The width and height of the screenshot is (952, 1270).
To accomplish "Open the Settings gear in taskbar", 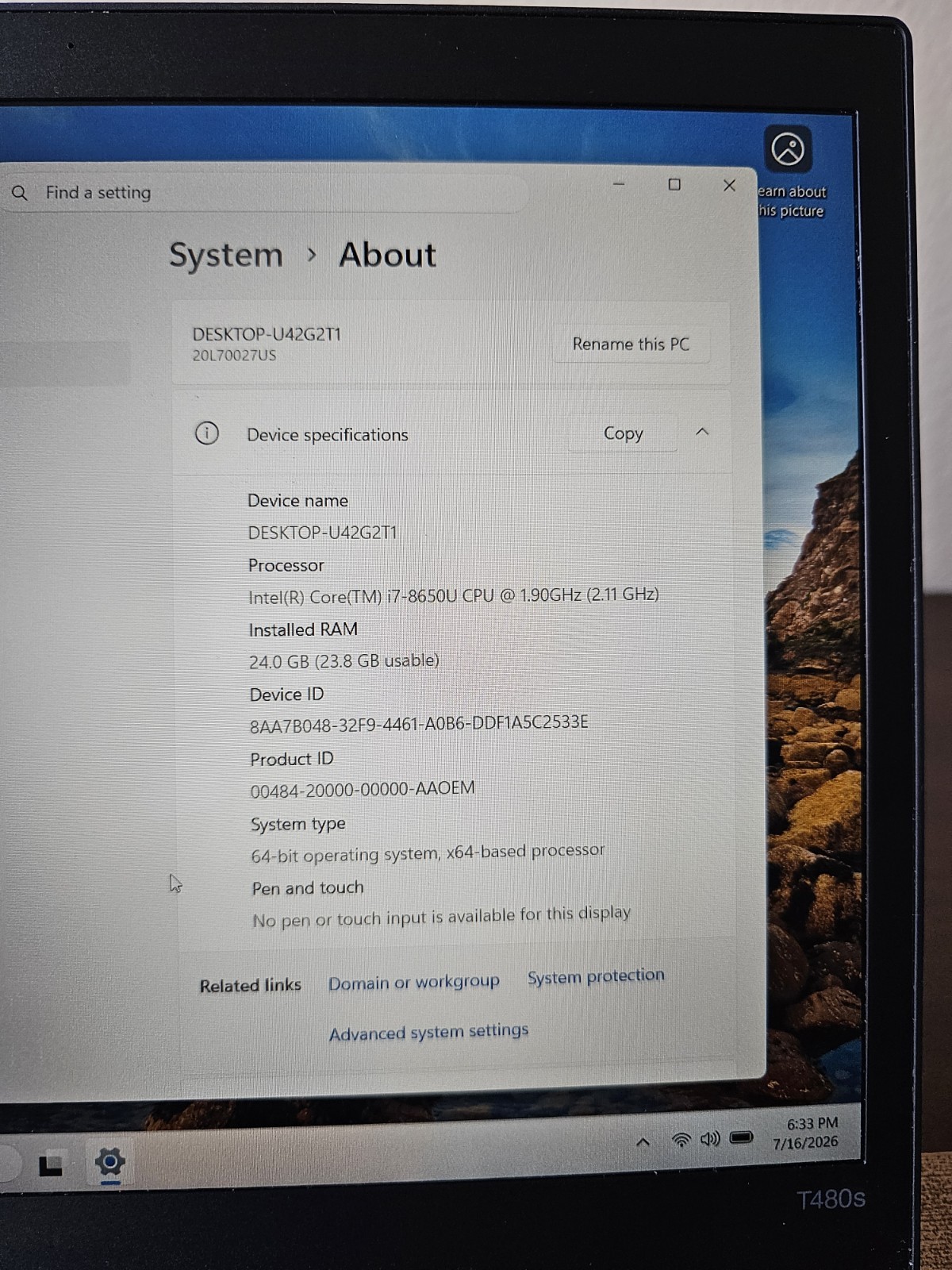I will coord(110,1163).
